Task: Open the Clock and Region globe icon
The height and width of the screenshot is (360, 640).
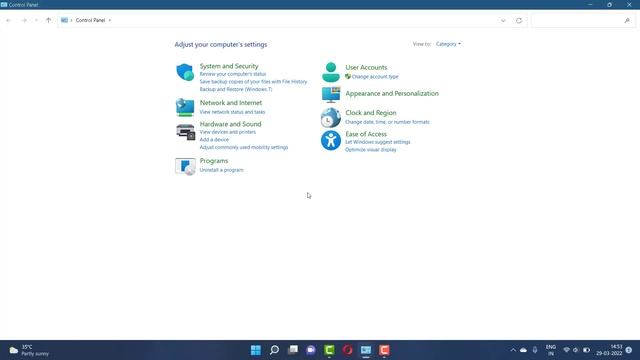Action: pos(331,118)
